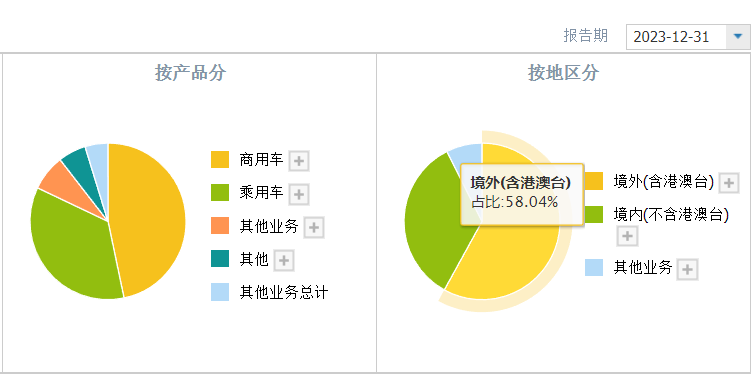756x377 pixels.
Task: Click the green 乘用车 legend swatch
Action: (x=220, y=192)
